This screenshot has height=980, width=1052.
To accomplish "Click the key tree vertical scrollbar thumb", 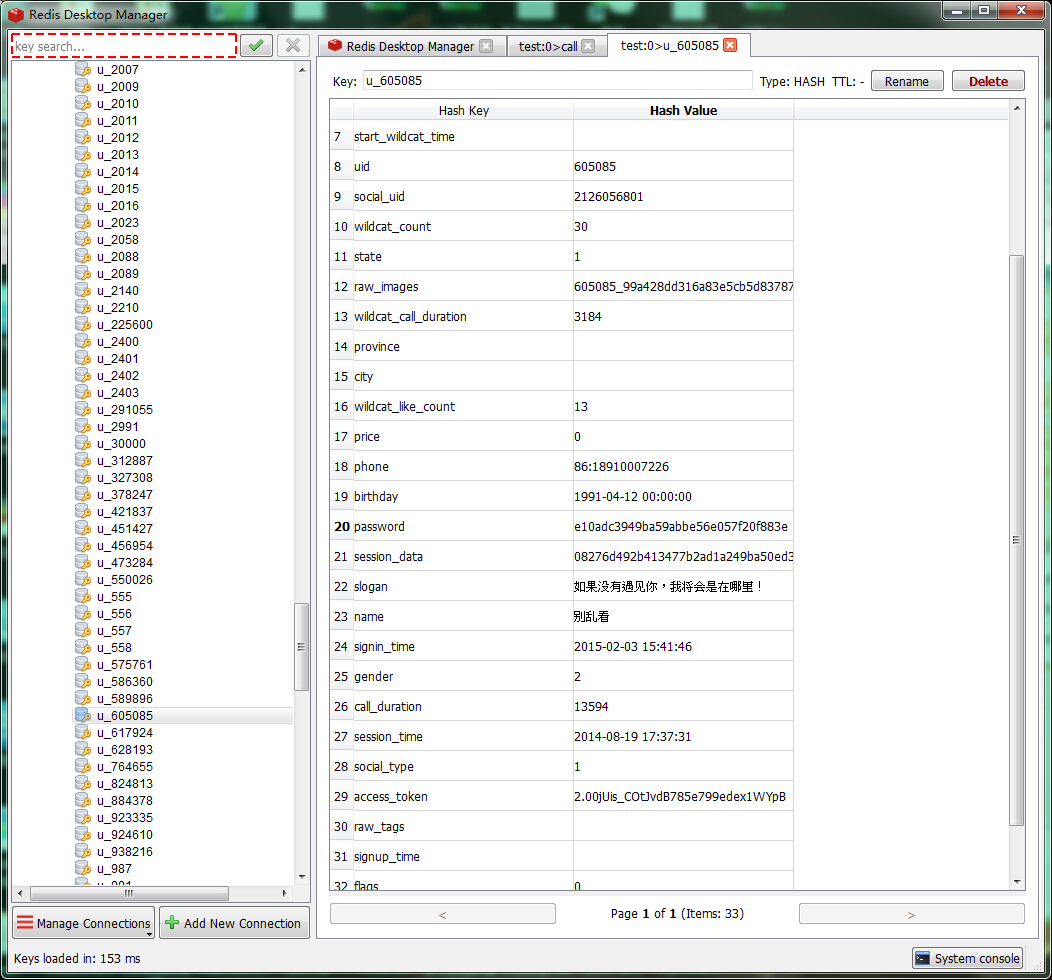I will pos(301,647).
